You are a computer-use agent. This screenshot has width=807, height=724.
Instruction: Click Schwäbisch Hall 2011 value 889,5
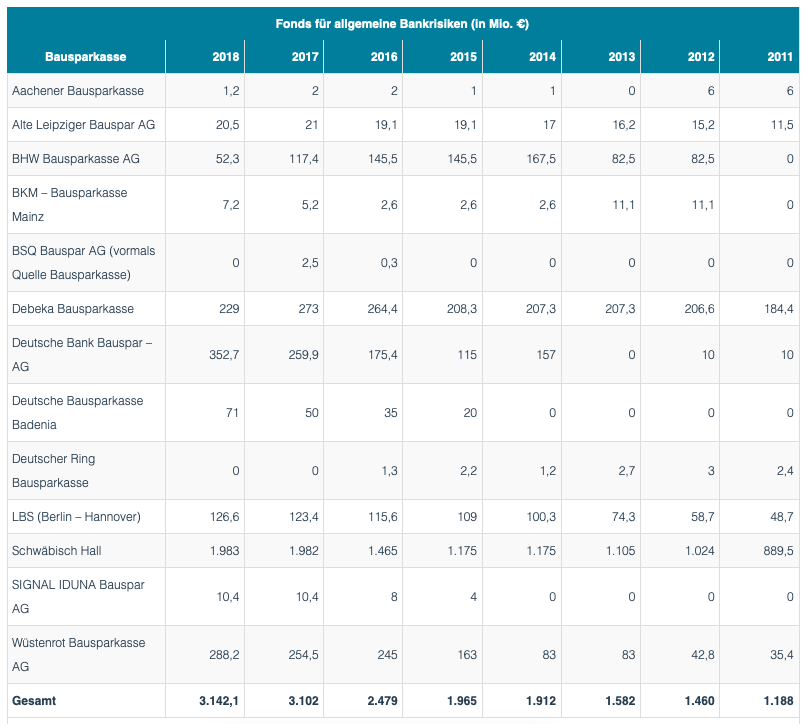coord(778,551)
